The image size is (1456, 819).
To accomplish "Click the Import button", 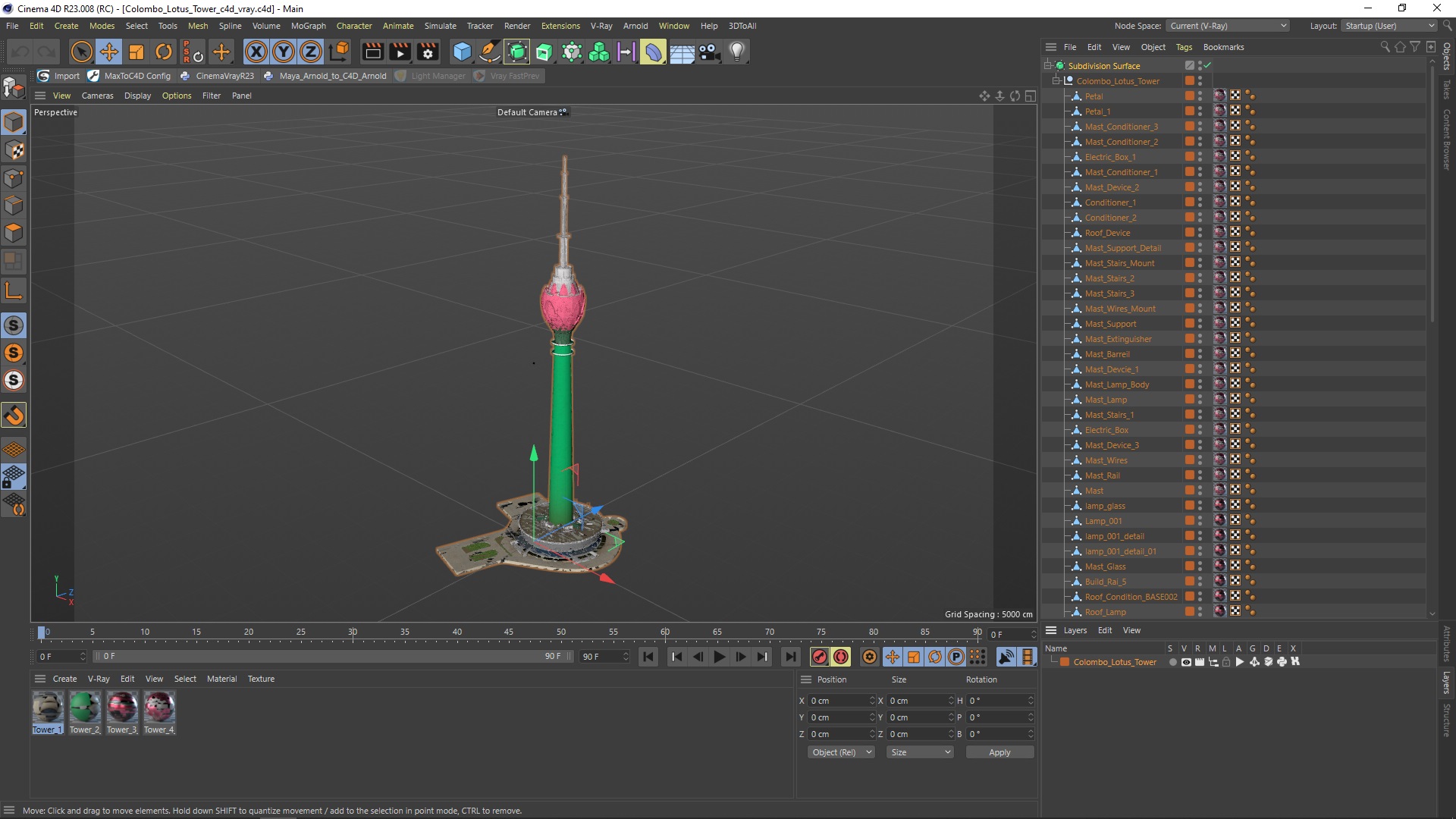I will click(59, 76).
